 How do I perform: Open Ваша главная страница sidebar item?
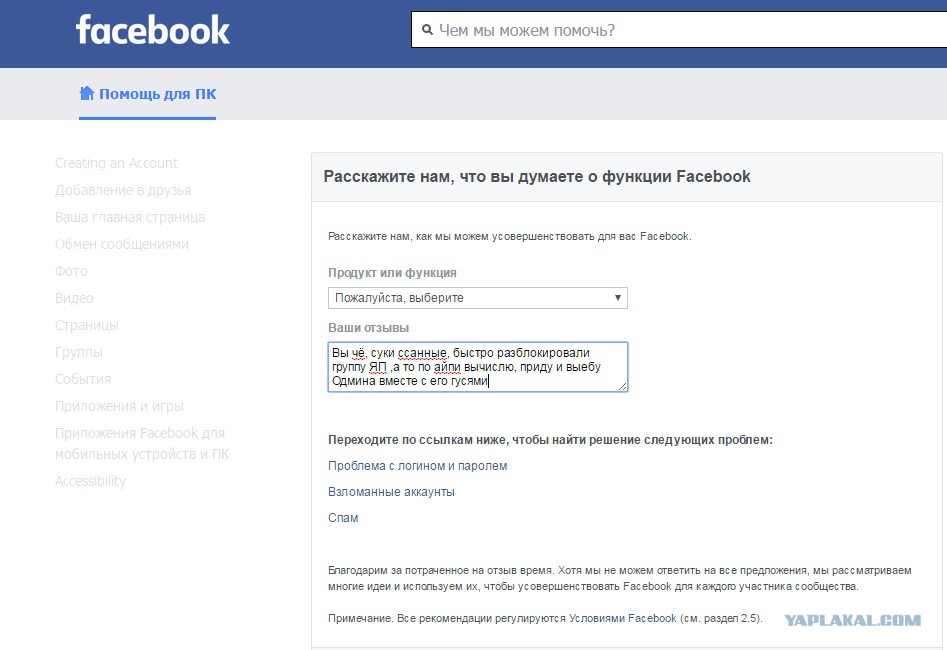click(x=130, y=217)
